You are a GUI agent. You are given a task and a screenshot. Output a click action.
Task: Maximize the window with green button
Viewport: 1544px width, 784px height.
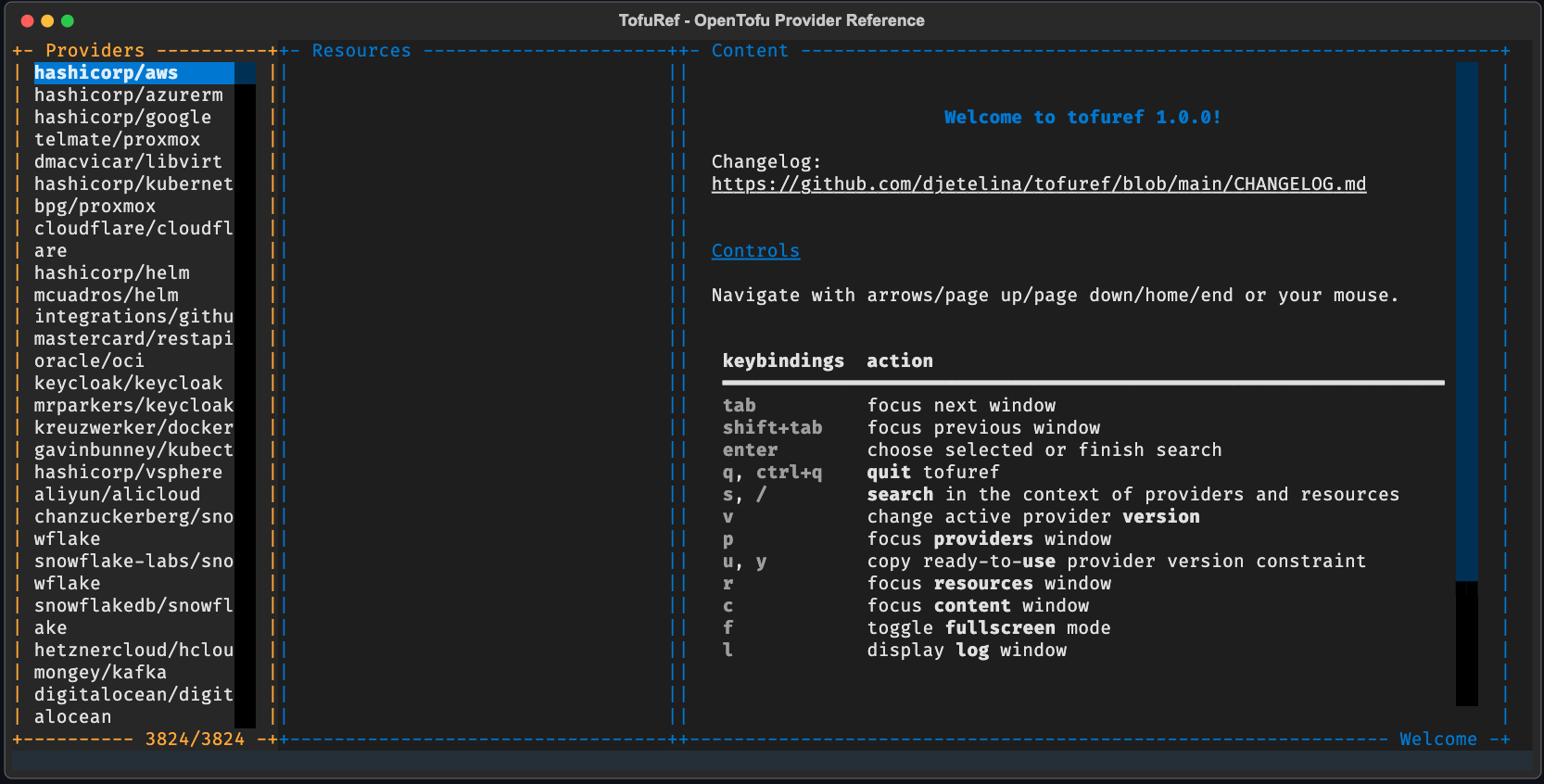coord(68,20)
